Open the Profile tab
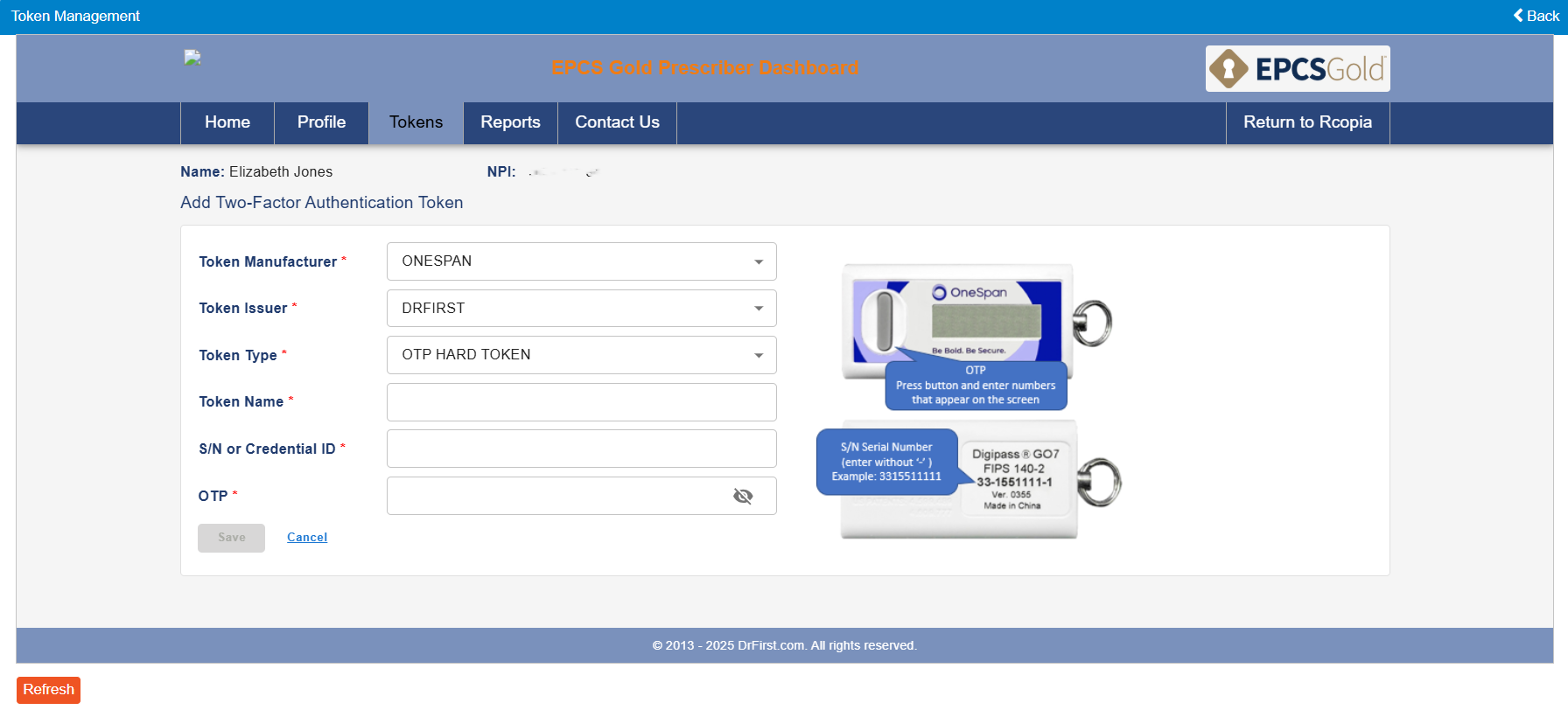The width and height of the screenshot is (1568, 710). tap(321, 122)
